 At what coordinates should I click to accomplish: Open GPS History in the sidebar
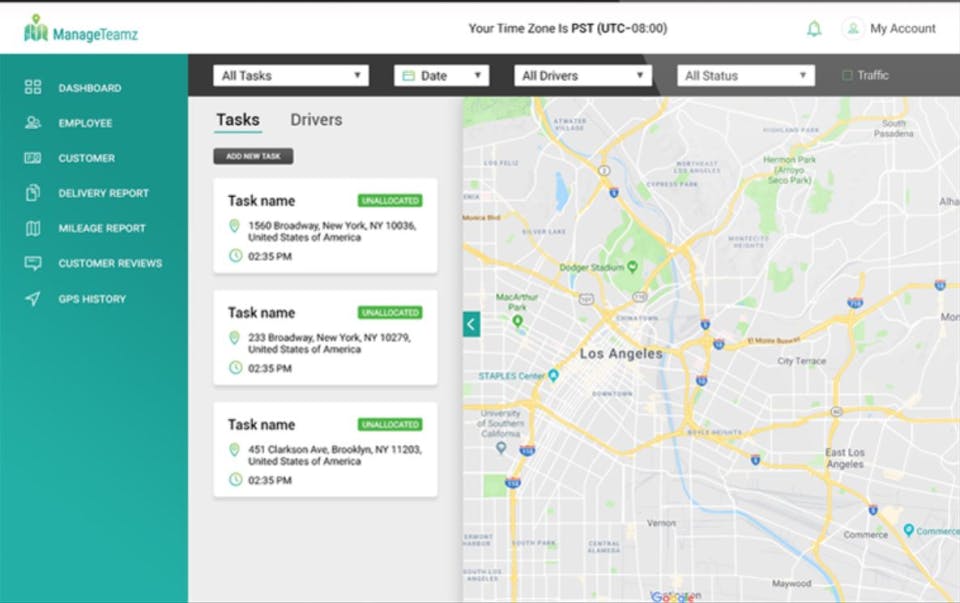click(x=92, y=299)
